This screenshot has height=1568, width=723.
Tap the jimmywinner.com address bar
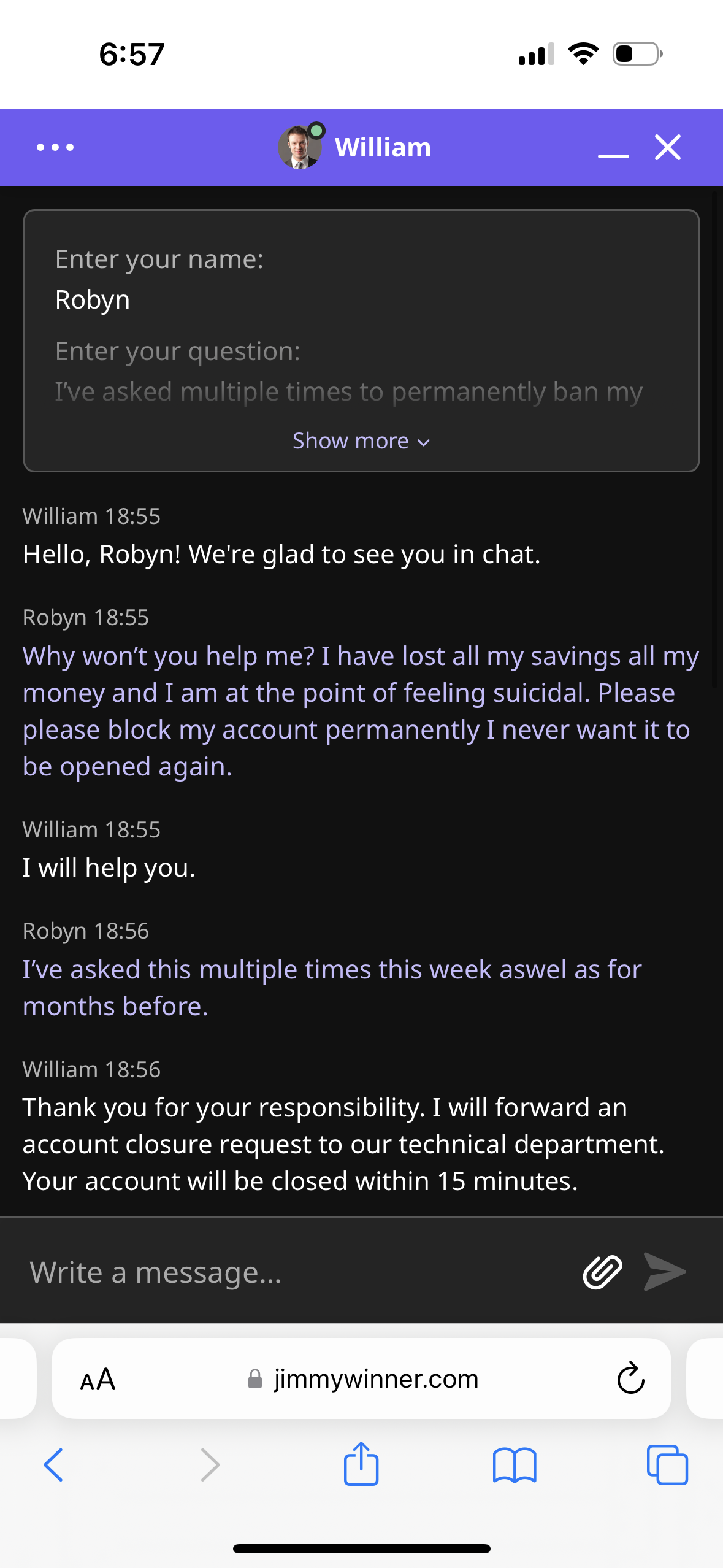click(362, 1378)
